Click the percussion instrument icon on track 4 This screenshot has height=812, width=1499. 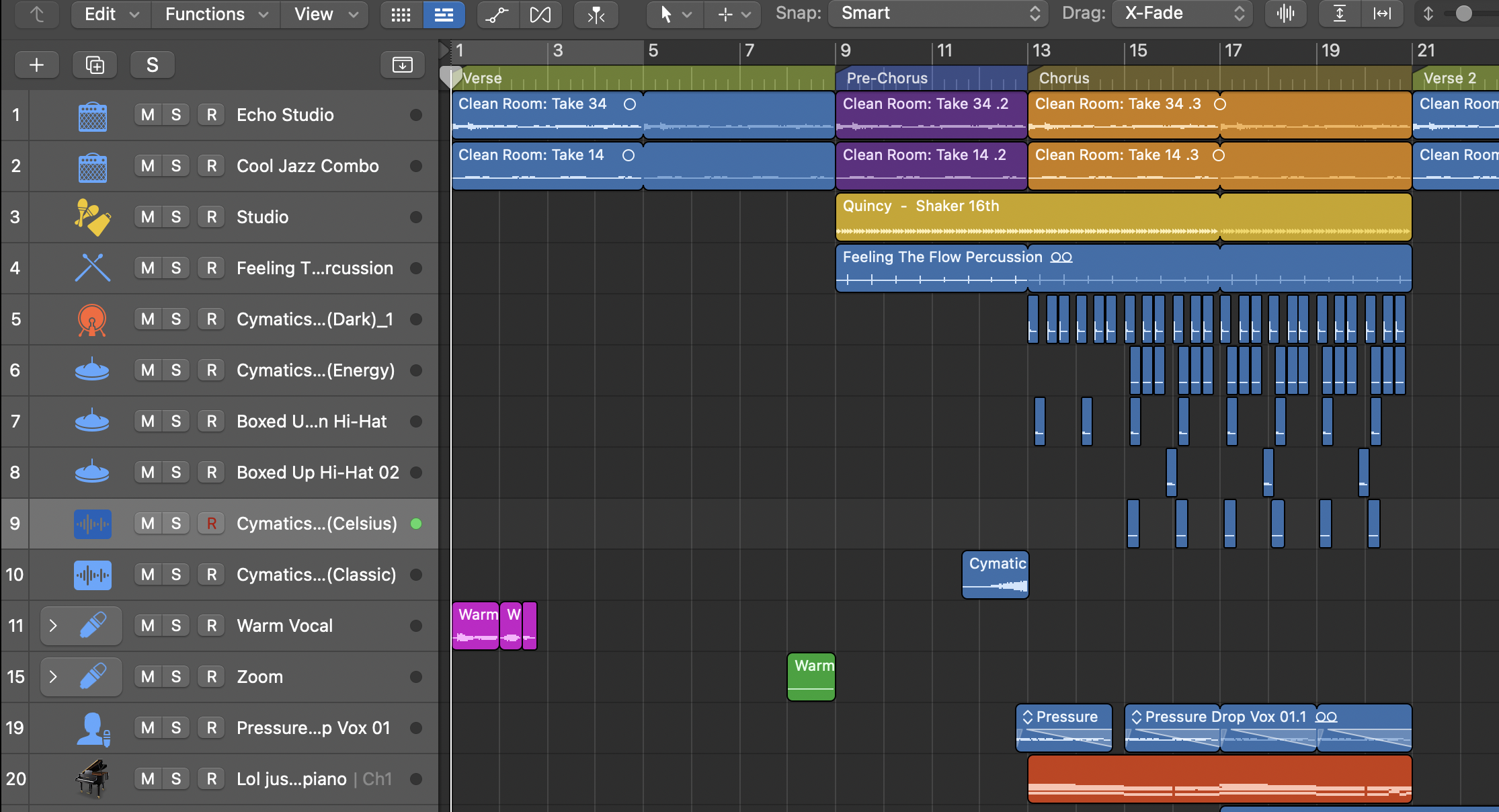(x=91, y=268)
